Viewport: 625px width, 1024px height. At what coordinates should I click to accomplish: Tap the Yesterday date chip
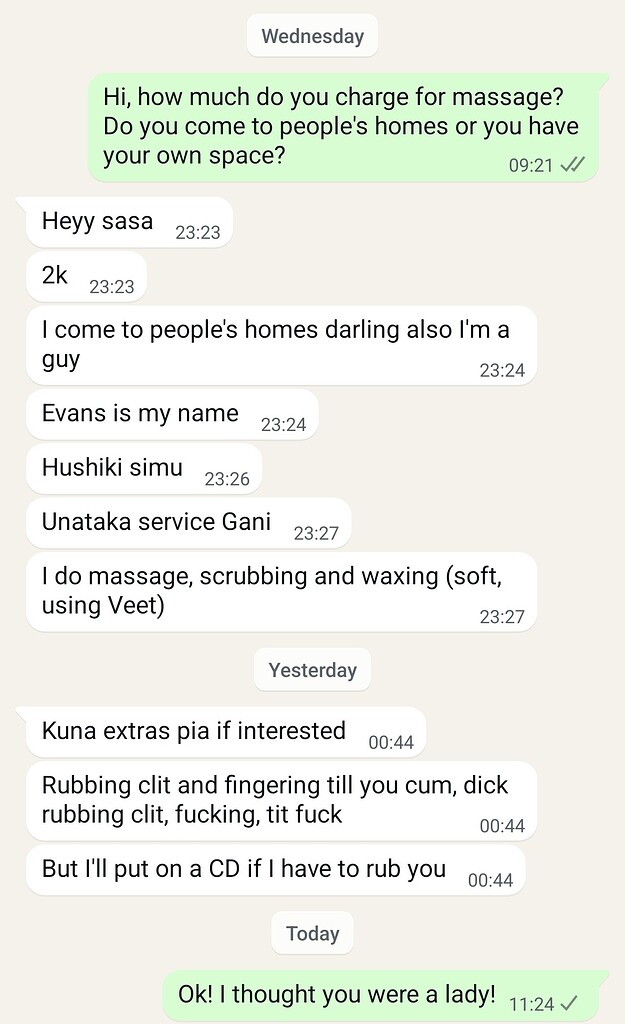click(312, 670)
